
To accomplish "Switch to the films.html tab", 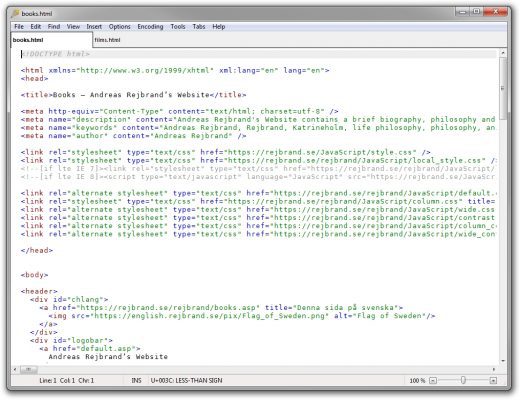I will tap(107, 40).
